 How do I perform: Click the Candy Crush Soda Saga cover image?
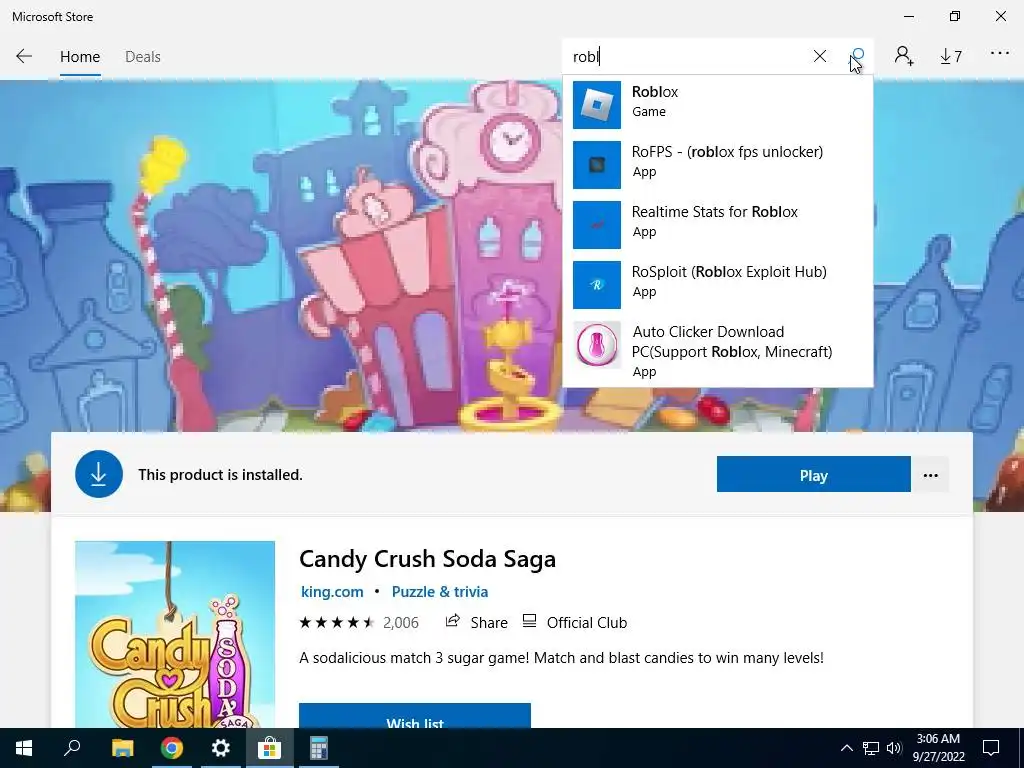coord(175,634)
